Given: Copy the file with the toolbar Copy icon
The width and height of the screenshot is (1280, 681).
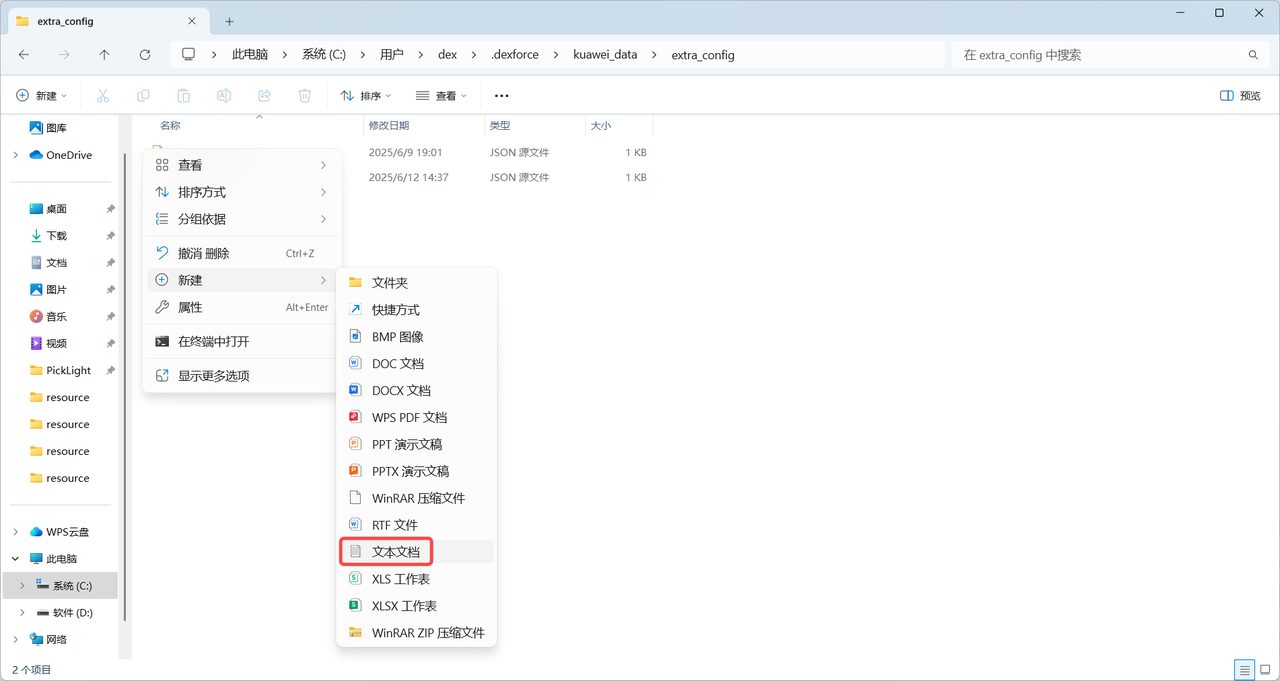Looking at the screenshot, I should coord(142,95).
